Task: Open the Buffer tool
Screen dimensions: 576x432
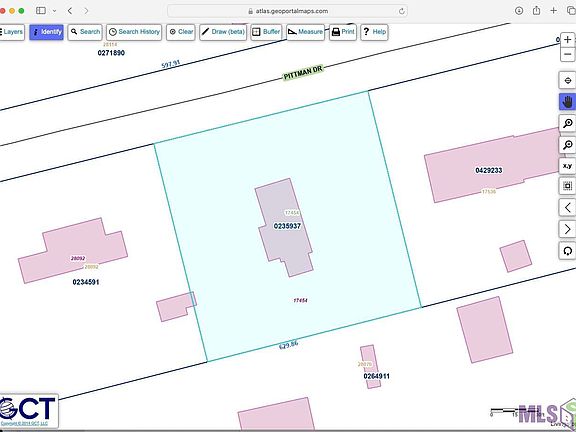Action: point(266,32)
